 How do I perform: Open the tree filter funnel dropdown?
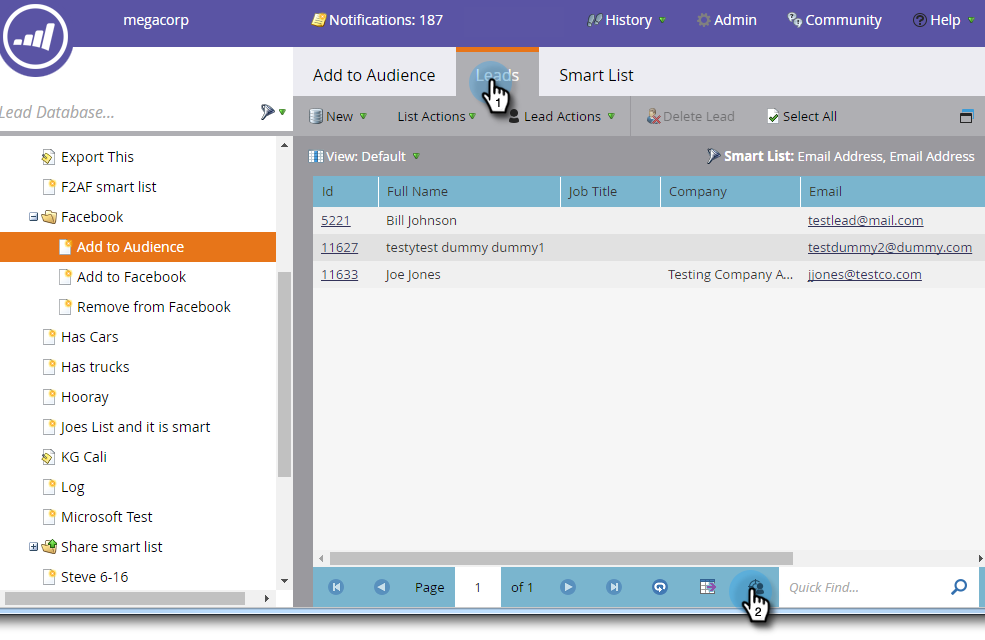pos(273,112)
